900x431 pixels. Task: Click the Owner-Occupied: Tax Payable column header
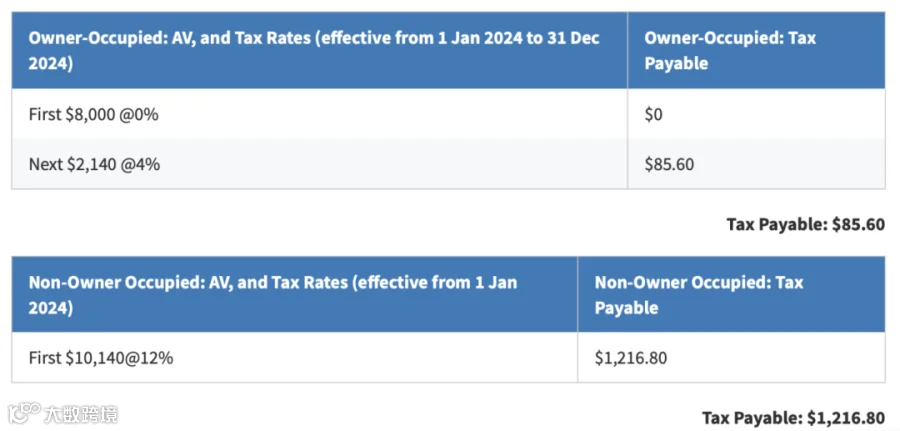coord(756,51)
